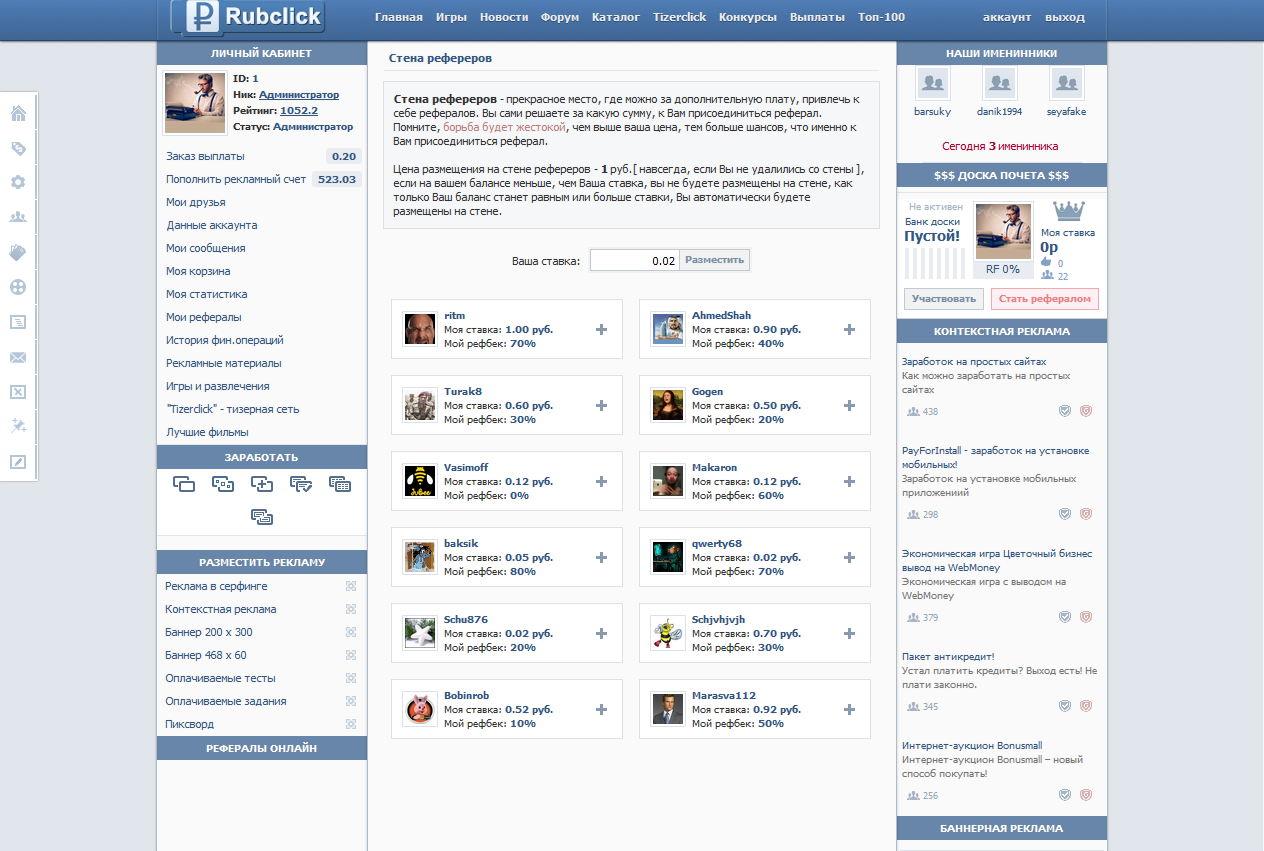Open История фин.операций link
This screenshot has height=851, width=1264.
[x=225, y=340]
